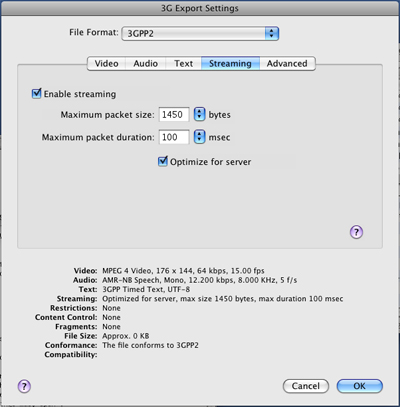Adjust Maximum packet size stepper
Image resolution: width=400 pixels, height=407 pixels.
[x=199, y=114]
